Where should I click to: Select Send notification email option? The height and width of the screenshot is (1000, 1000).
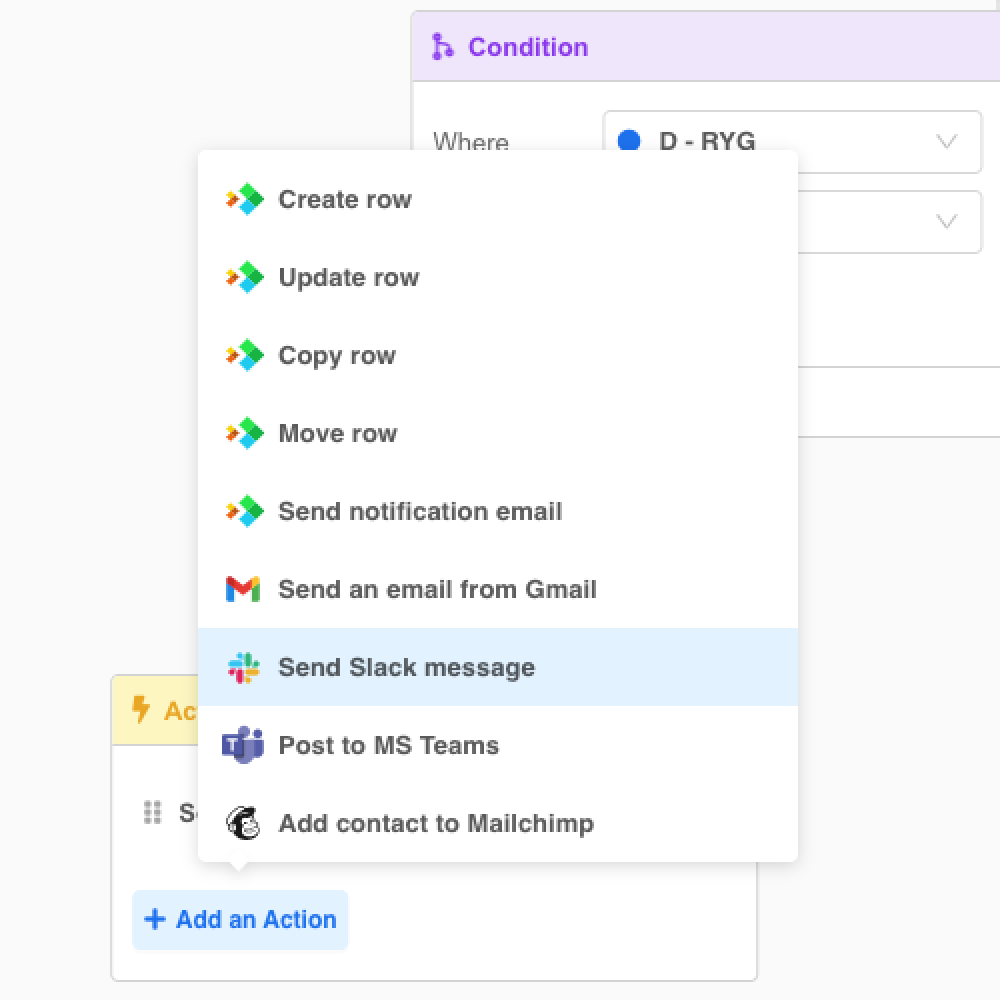coord(420,511)
